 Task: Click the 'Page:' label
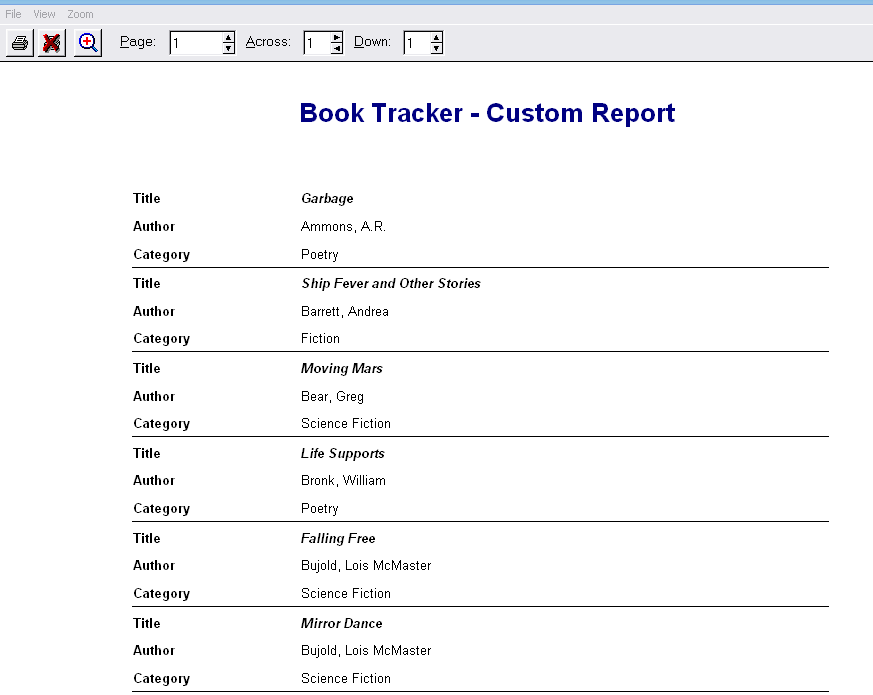[138, 42]
